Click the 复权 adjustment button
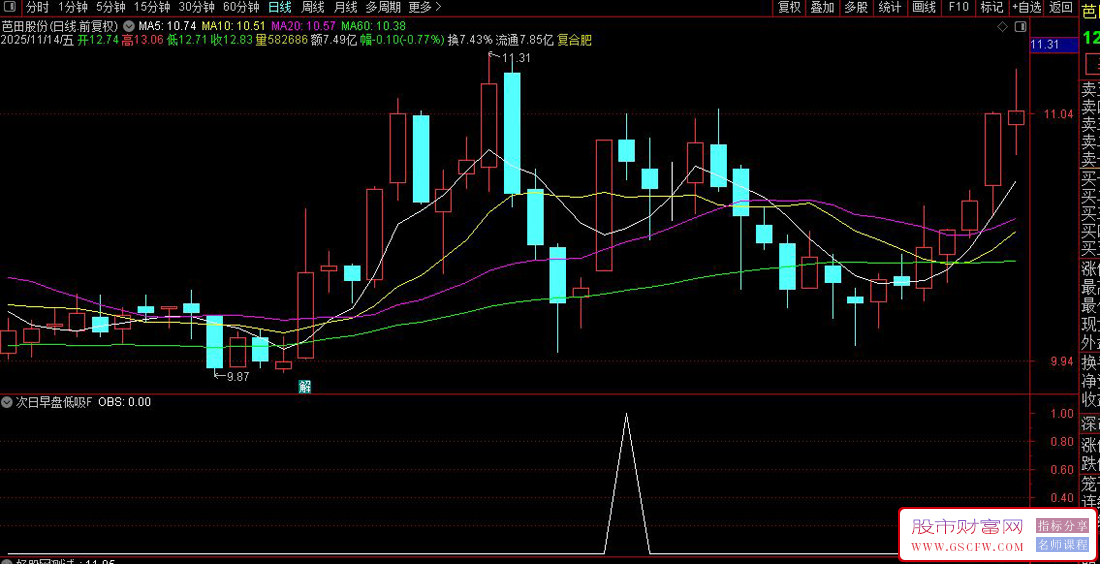This screenshot has height=564, width=1100. pyautogui.click(x=789, y=7)
